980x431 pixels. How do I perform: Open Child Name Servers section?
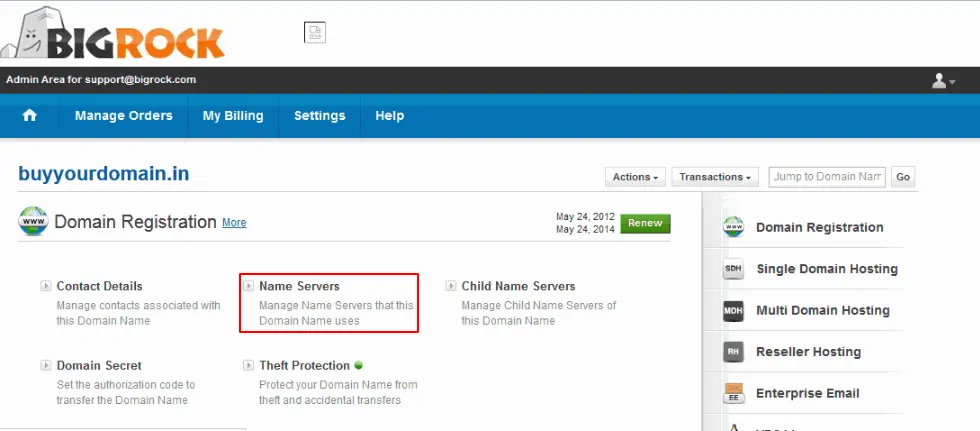518,286
